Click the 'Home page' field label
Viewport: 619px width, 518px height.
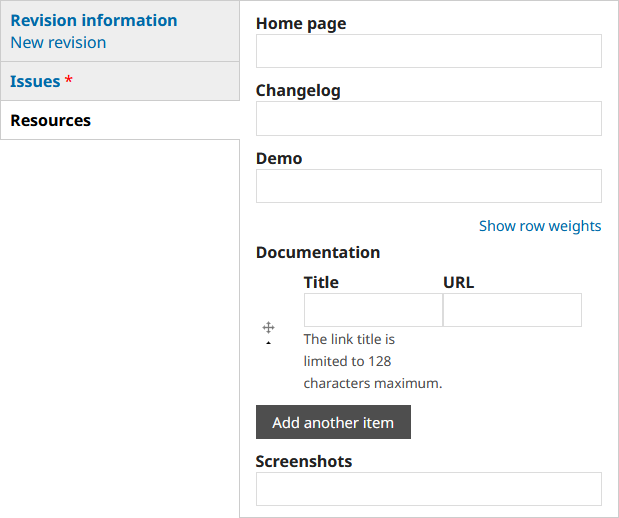301,24
